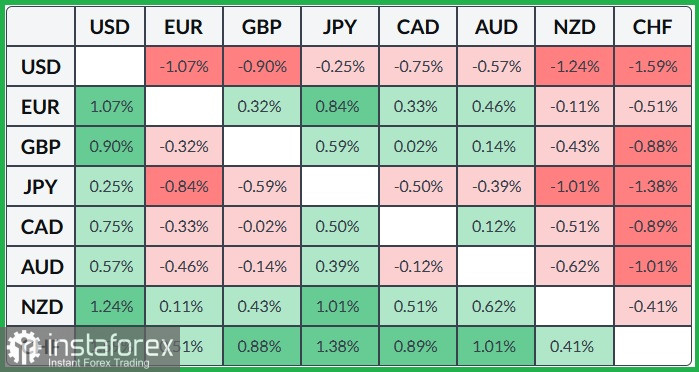The width and height of the screenshot is (699, 372).
Task: Click the 1.38% CHF/JPY cell
Action: [340, 346]
